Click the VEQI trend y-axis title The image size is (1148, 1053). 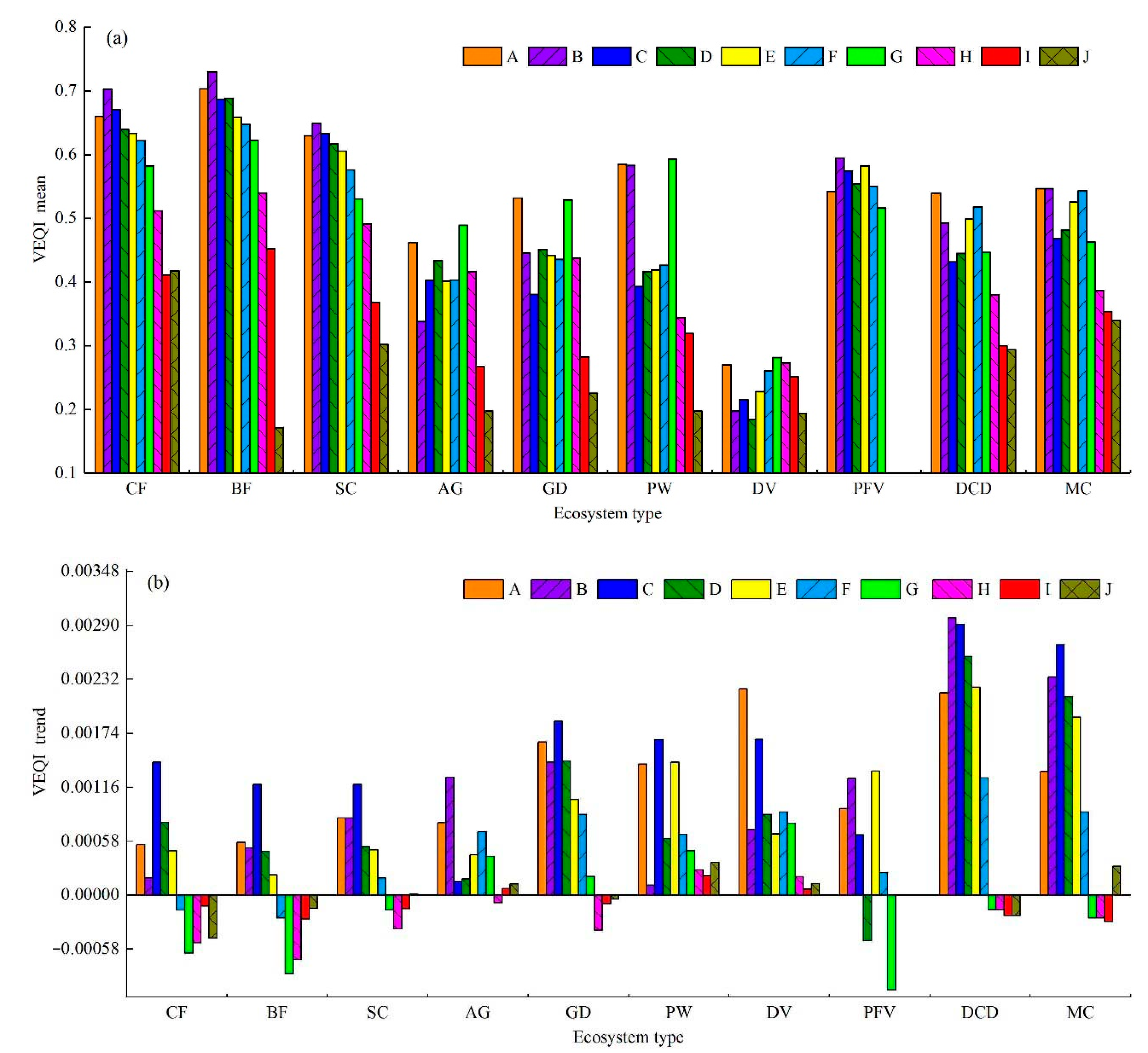(40, 752)
